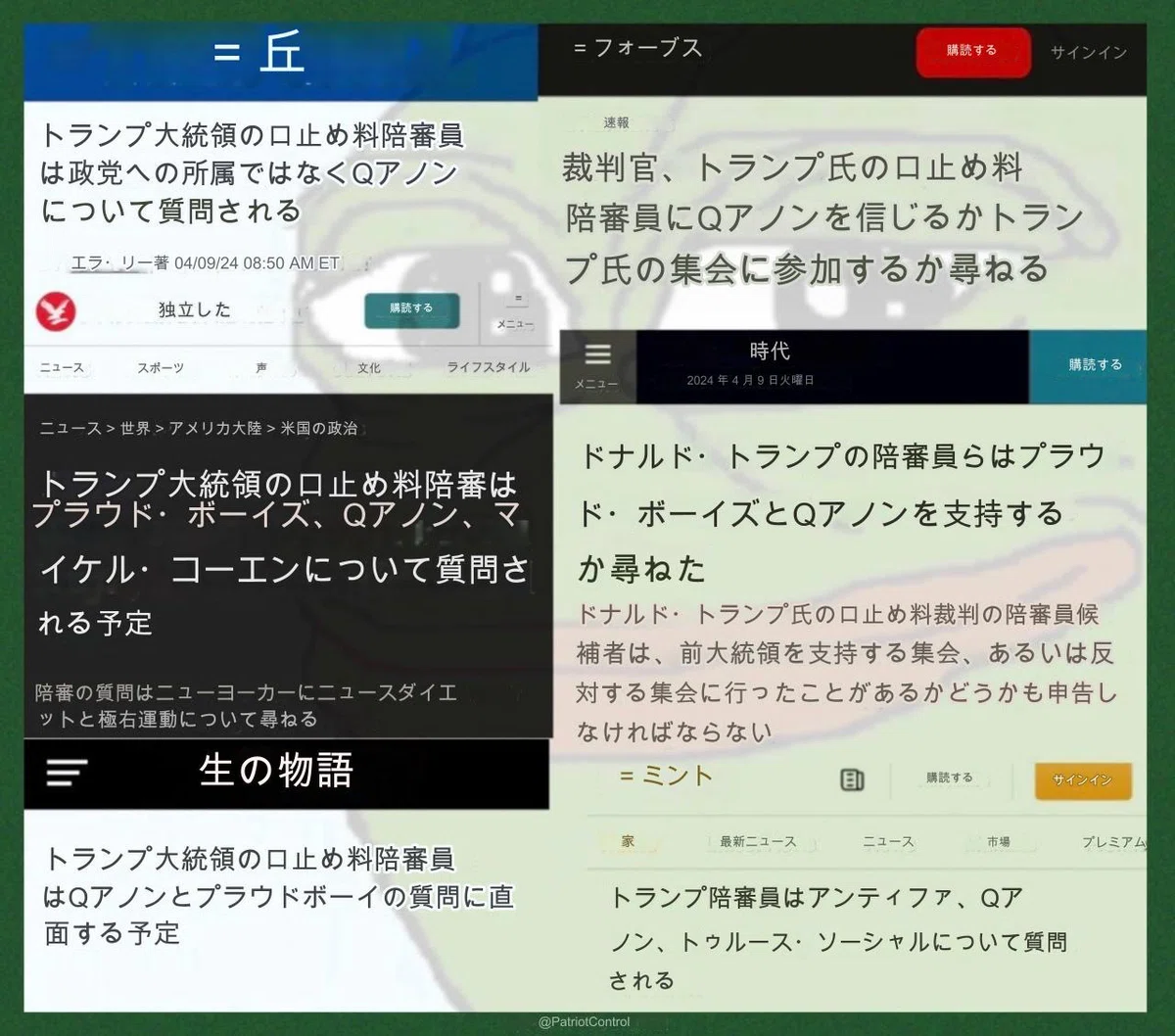The height and width of the screenshot is (1036, 1175).
Task: Click the e-paper icon in ミント header
Action: (x=852, y=779)
